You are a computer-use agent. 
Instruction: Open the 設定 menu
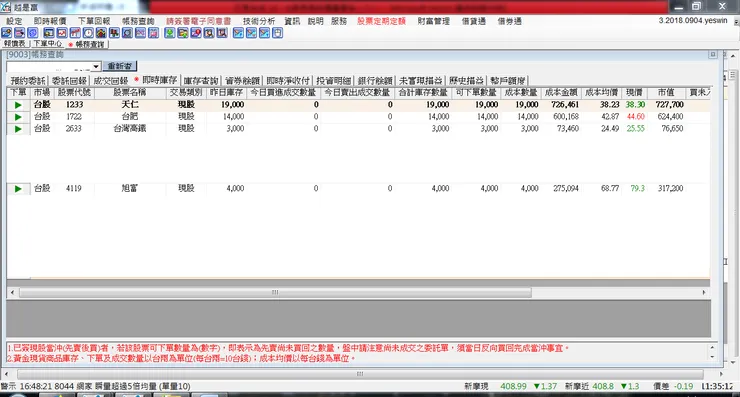[14, 21]
